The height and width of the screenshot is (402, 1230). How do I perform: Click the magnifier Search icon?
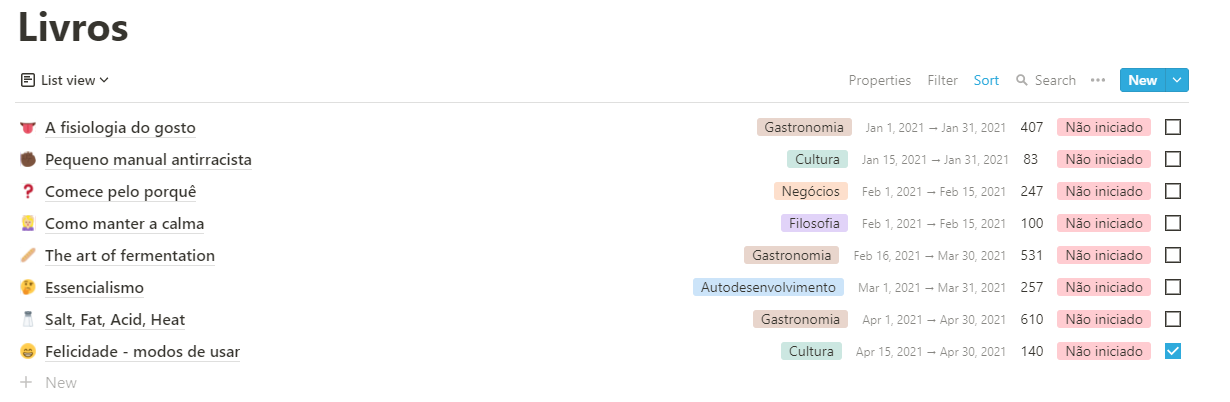[x=1022, y=80]
